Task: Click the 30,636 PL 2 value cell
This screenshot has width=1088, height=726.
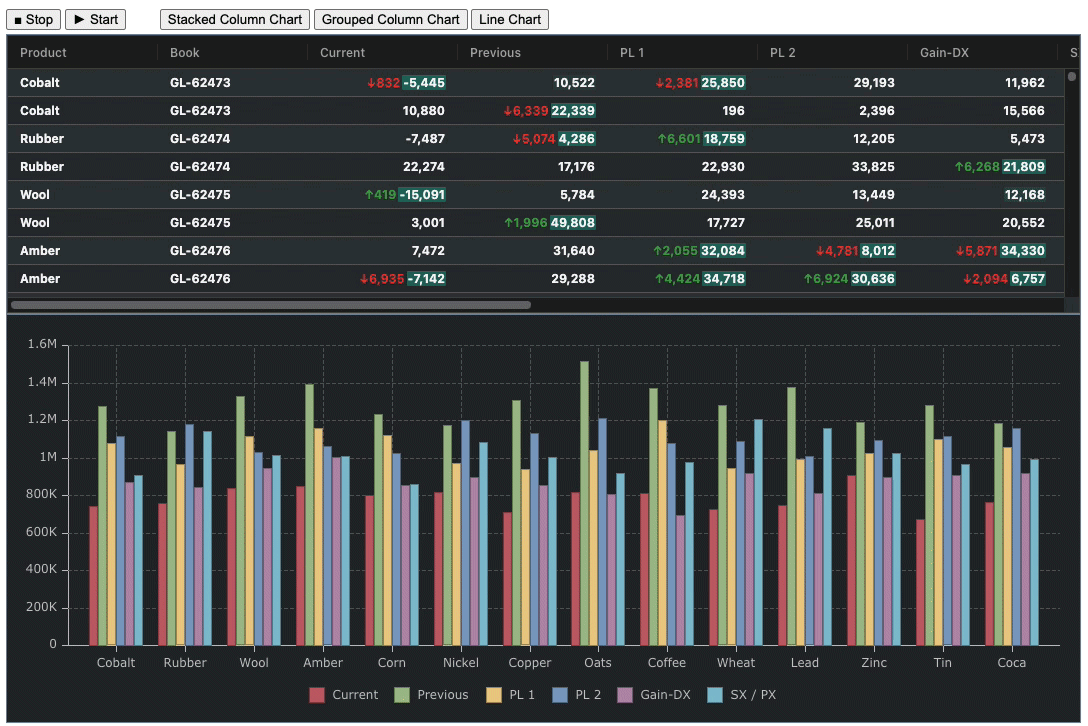Action: tap(832, 279)
